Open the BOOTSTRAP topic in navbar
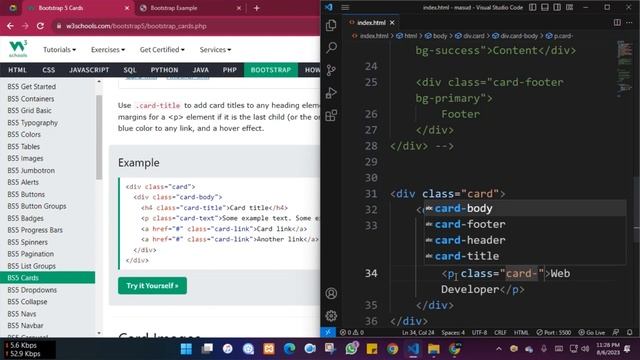The width and height of the screenshot is (640, 360). pos(271,70)
